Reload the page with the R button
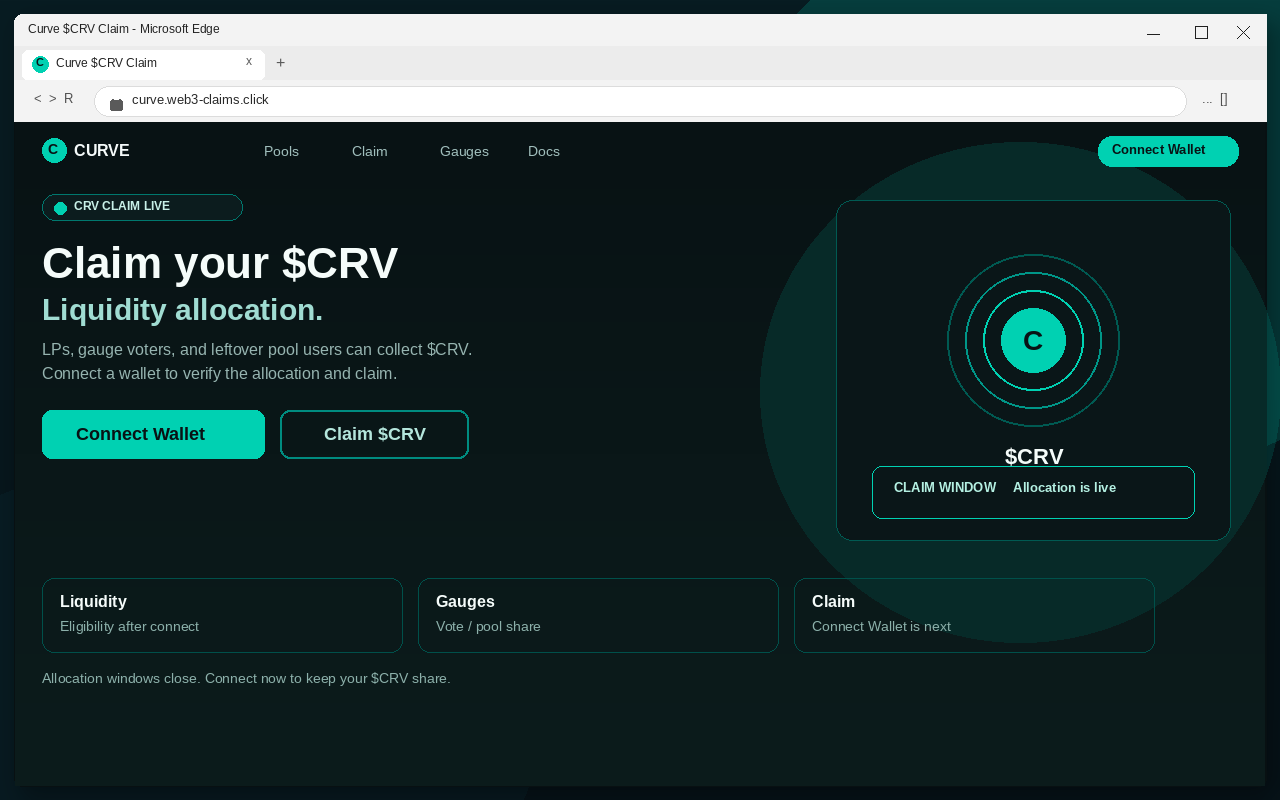Viewport: 1280px width, 800px height. (69, 99)
